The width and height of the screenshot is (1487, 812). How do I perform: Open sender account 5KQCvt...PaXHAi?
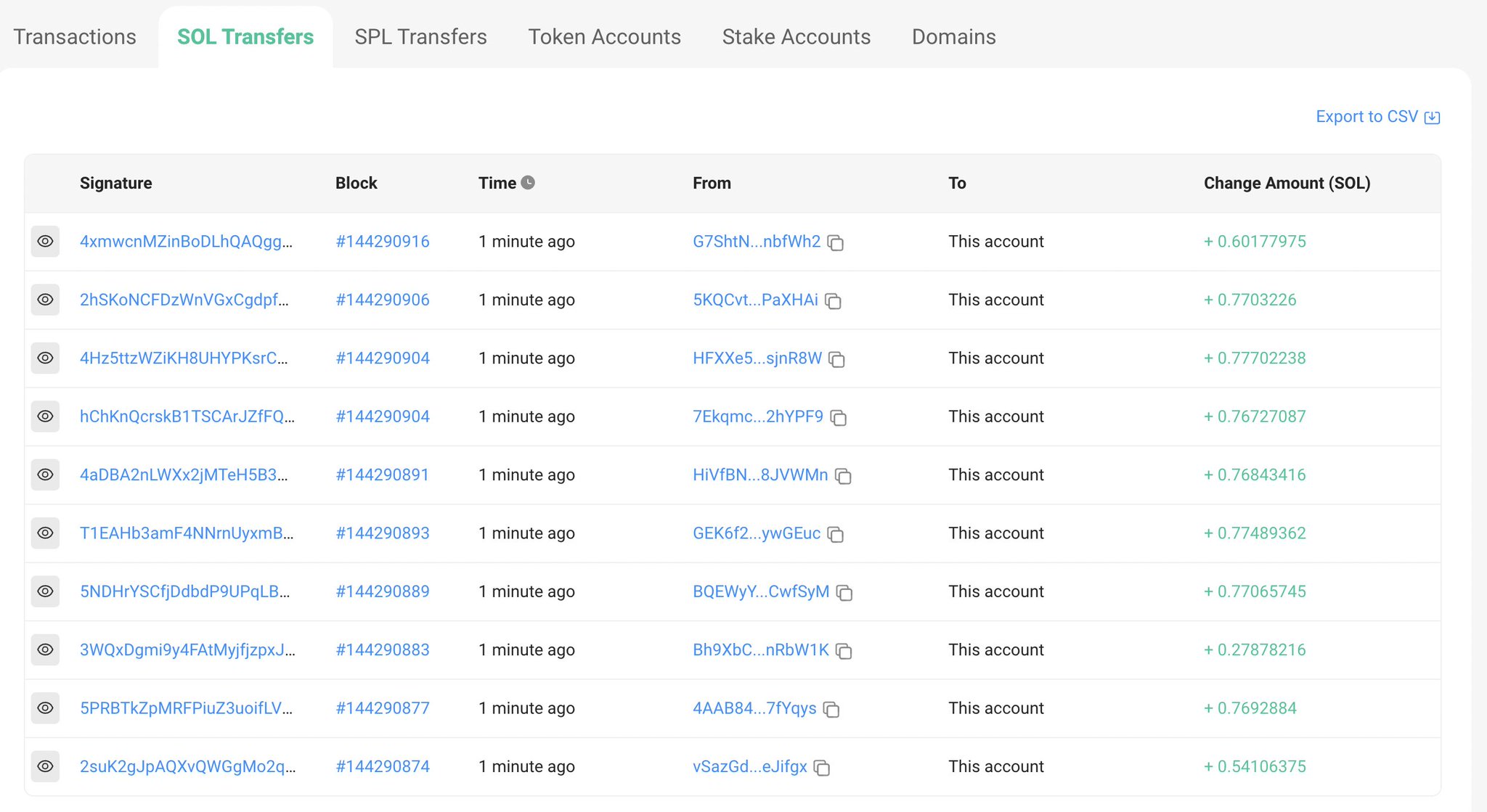755,300
